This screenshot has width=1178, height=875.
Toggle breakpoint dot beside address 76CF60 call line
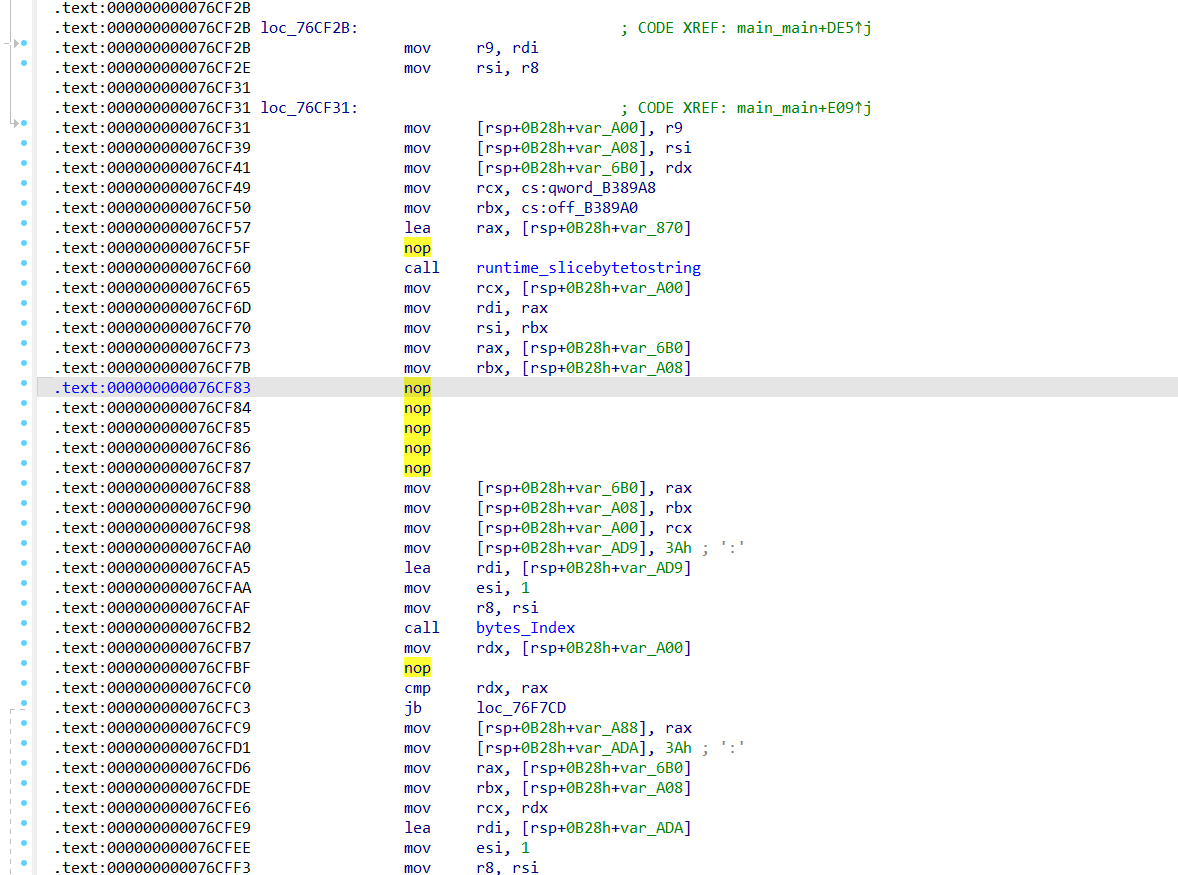pyautogui.click(x=24, y=264)
